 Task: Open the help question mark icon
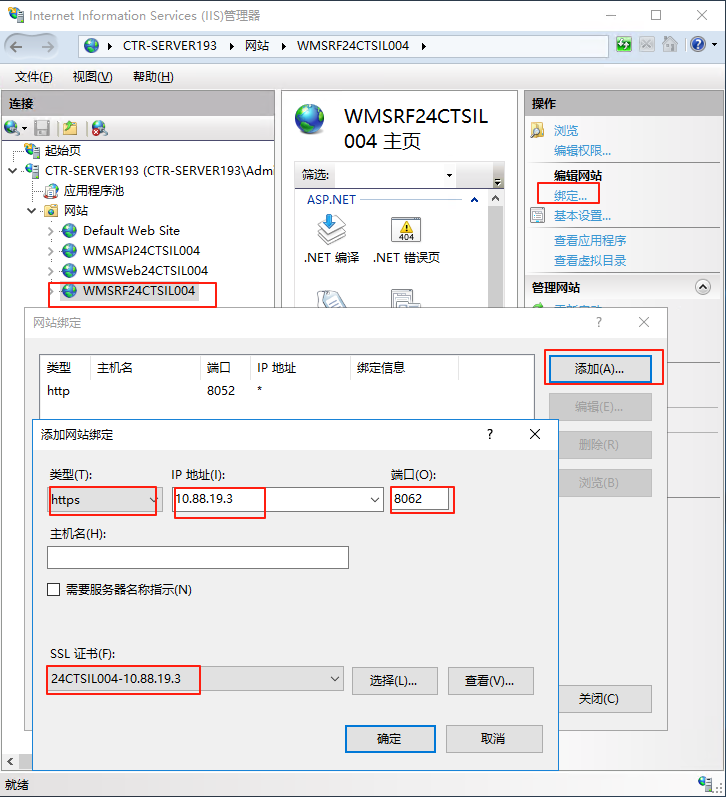(x=696, y=45)
